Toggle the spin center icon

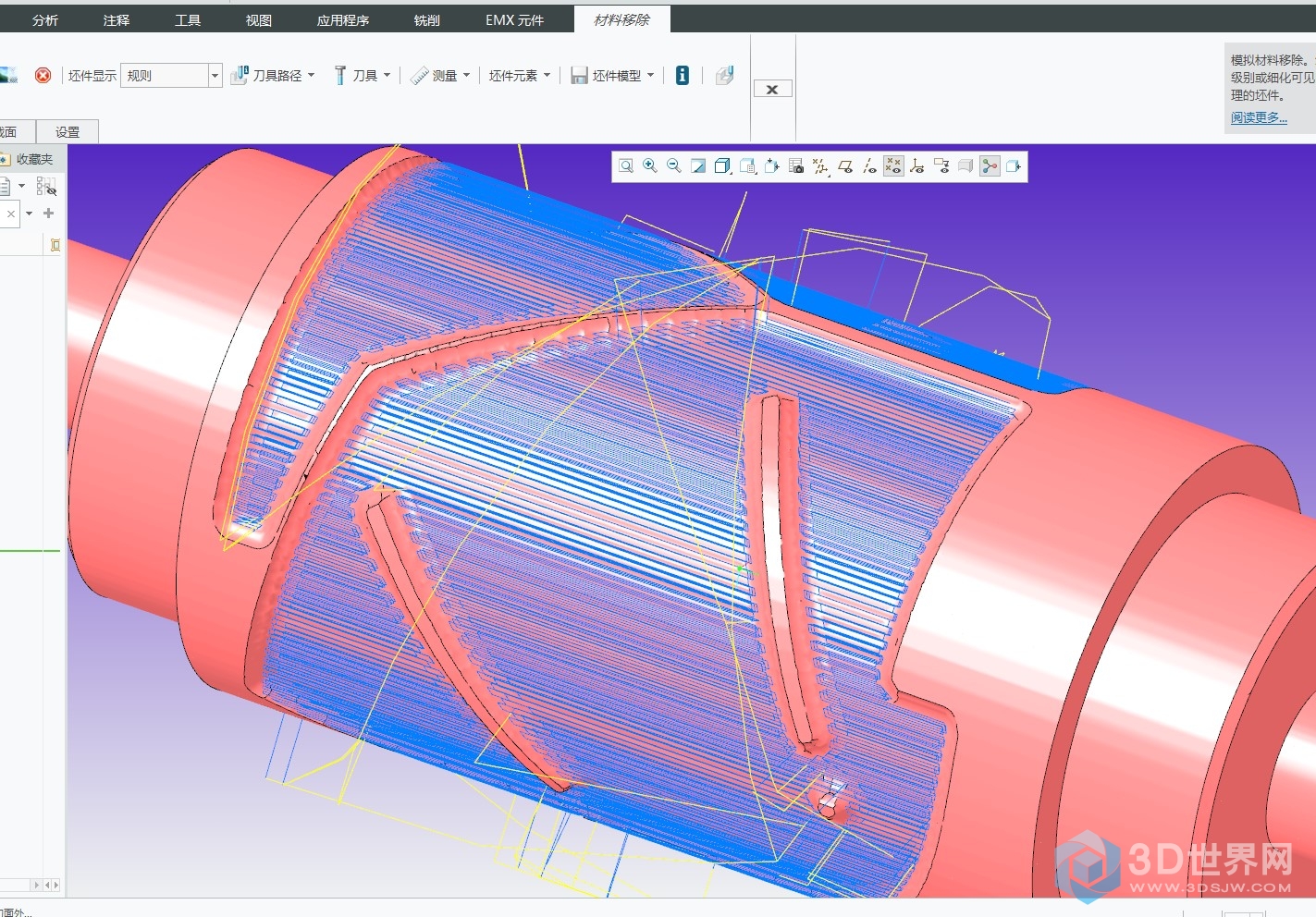tap(990, 166)
